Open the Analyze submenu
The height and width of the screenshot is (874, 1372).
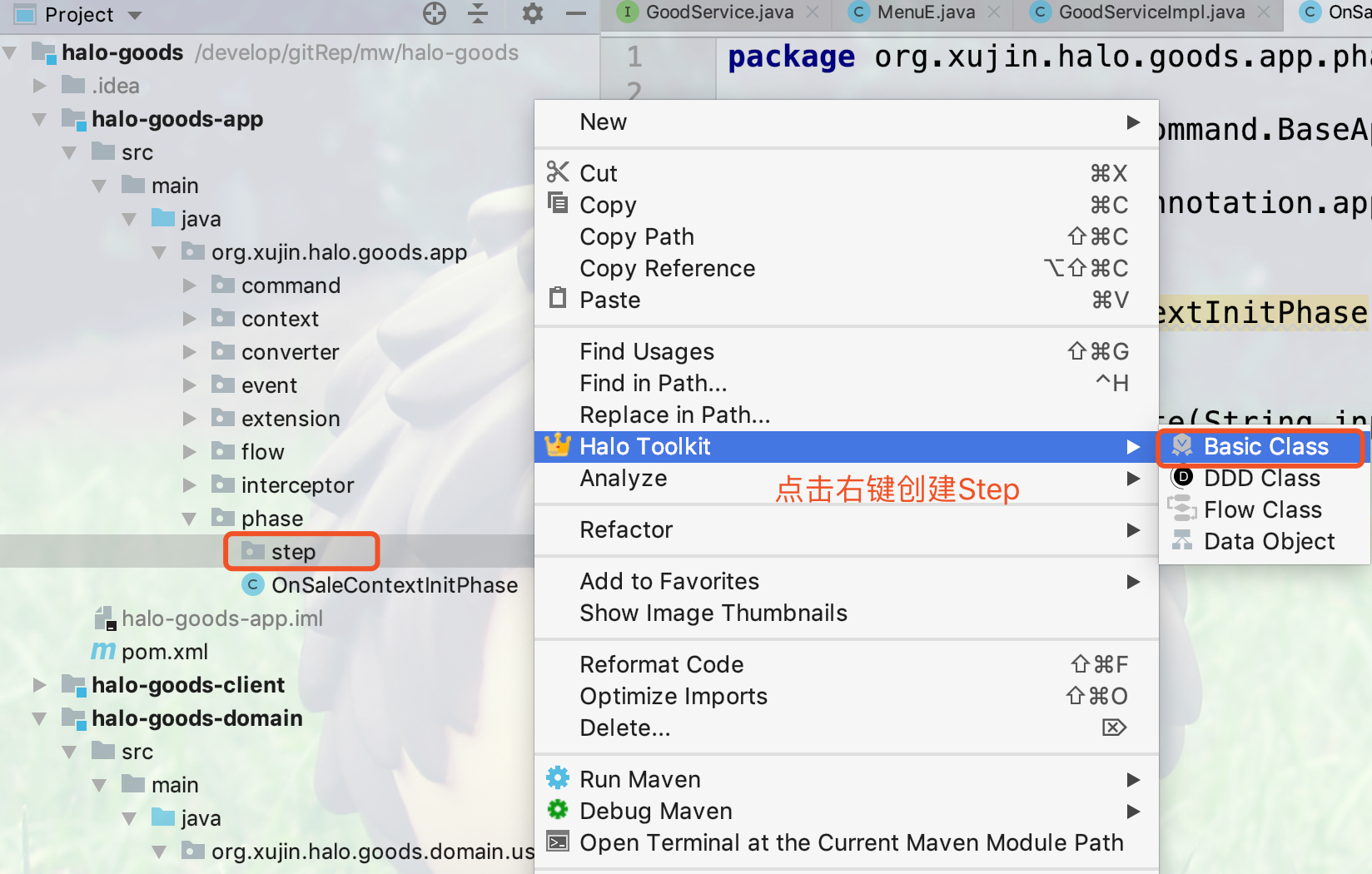point(846,478)
